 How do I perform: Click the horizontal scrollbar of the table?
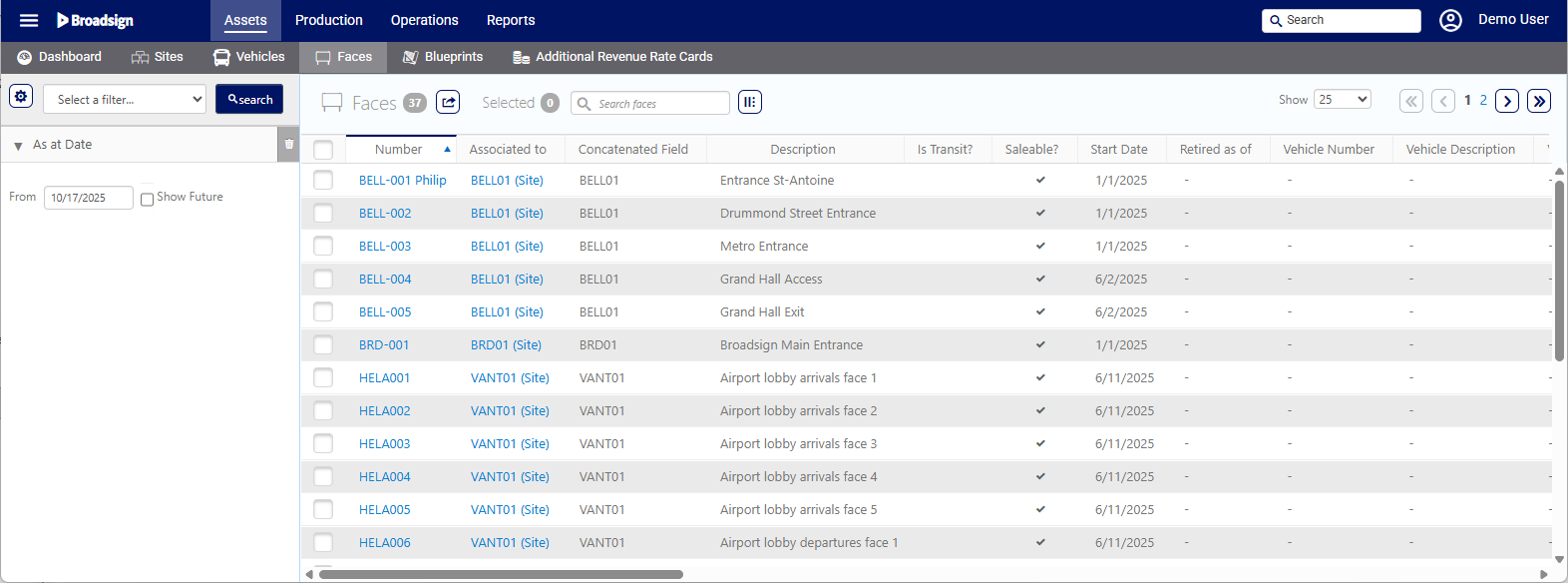(501, 574)
